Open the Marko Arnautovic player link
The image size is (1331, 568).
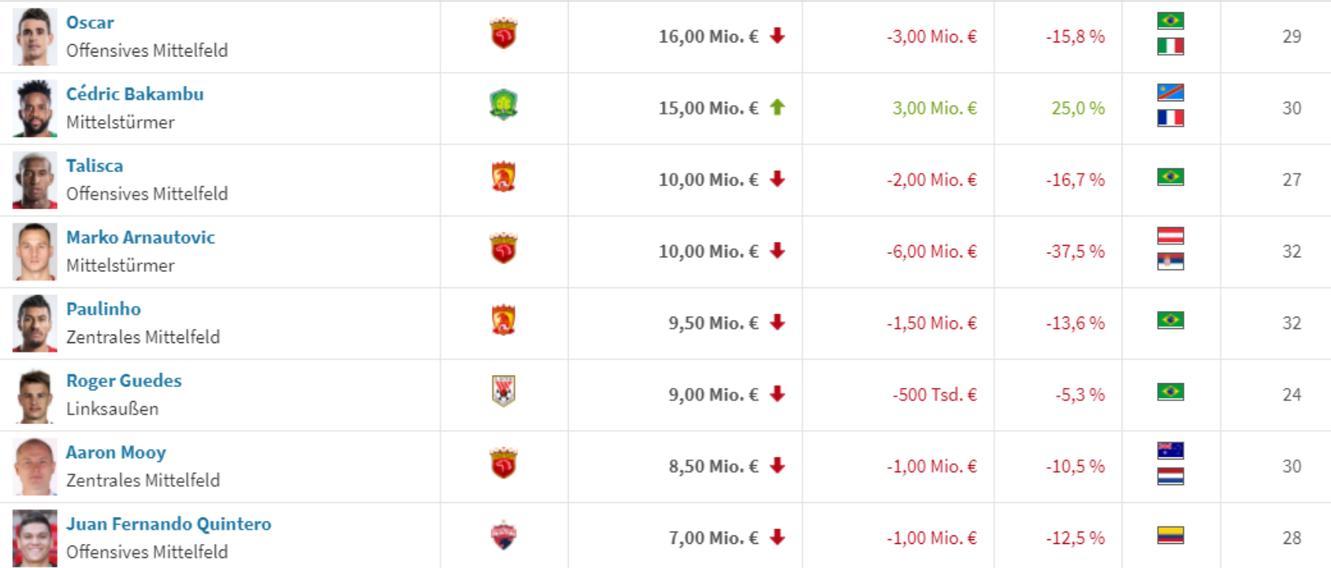140,237
